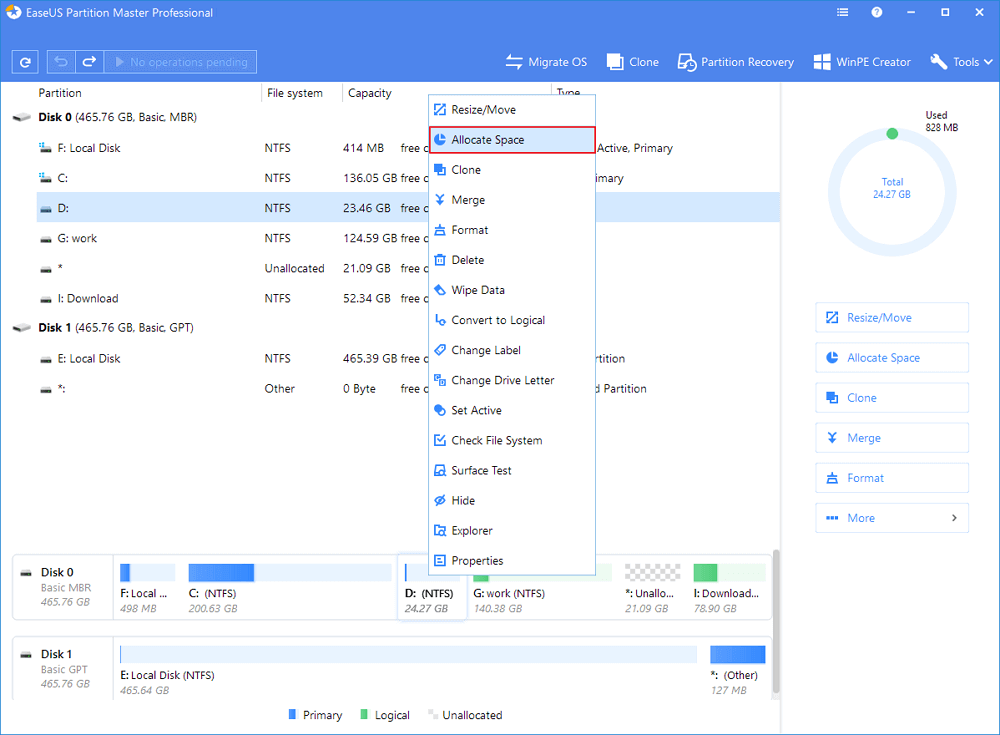Screen dimensions: 1000x735
Task: Click the Capacity column header
Action: [x=370, y=93]
